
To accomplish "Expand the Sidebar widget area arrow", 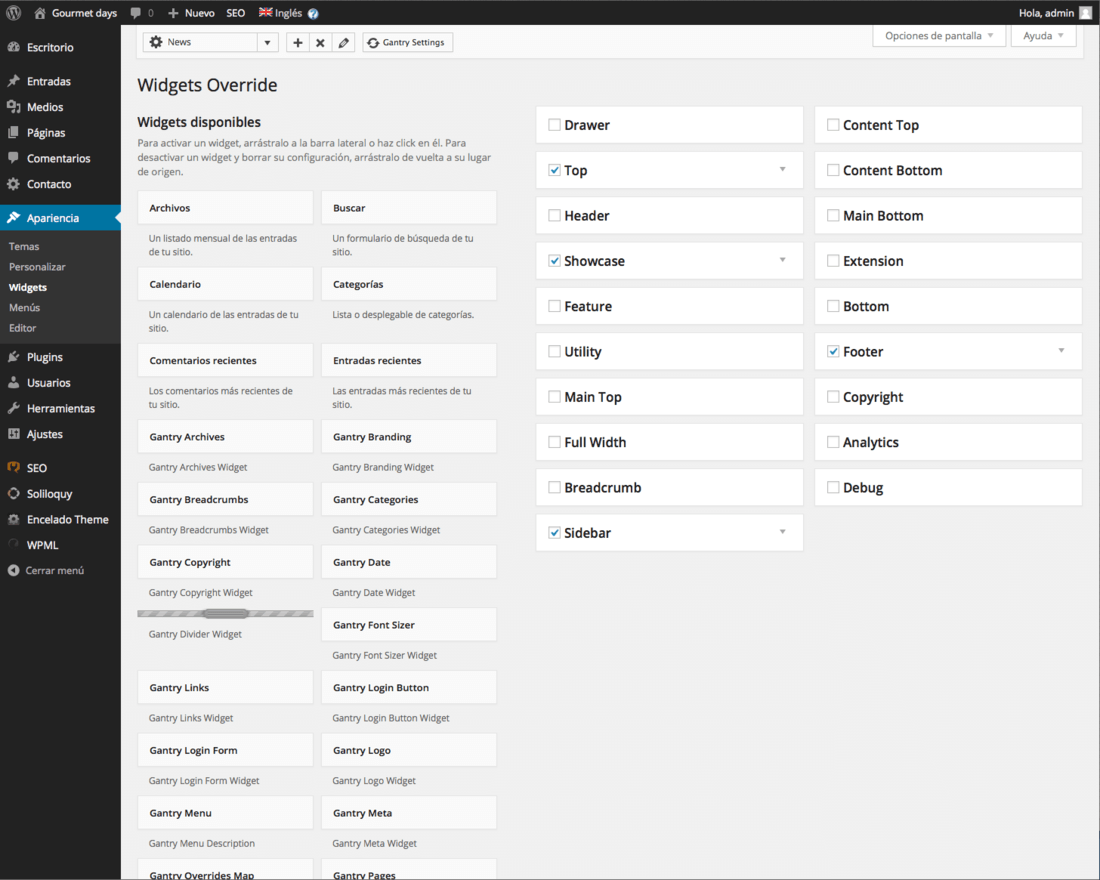I will tap(782, 531).
